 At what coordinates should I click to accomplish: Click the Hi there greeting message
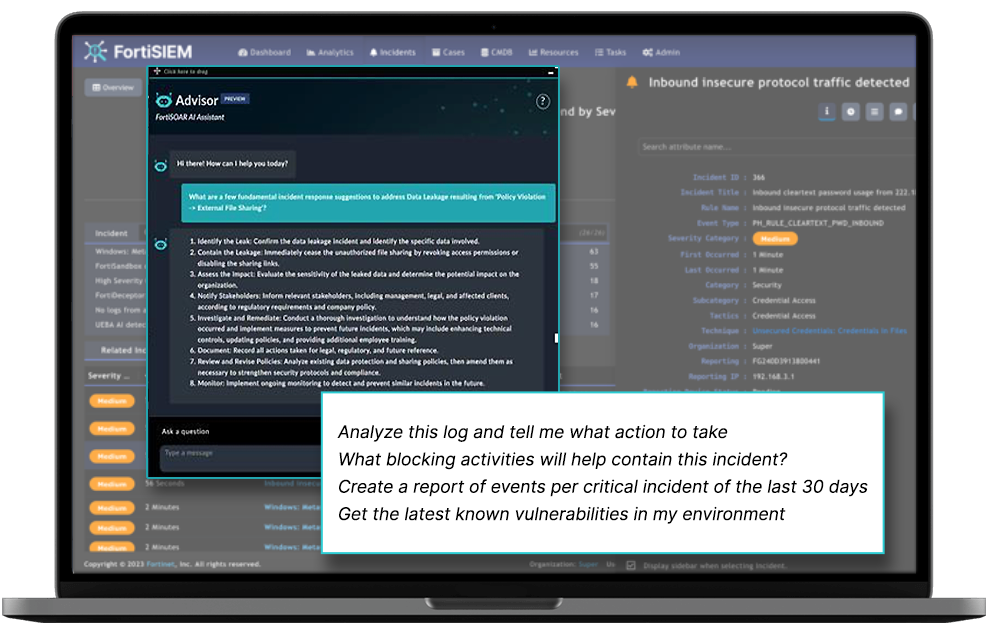(233, 163)
